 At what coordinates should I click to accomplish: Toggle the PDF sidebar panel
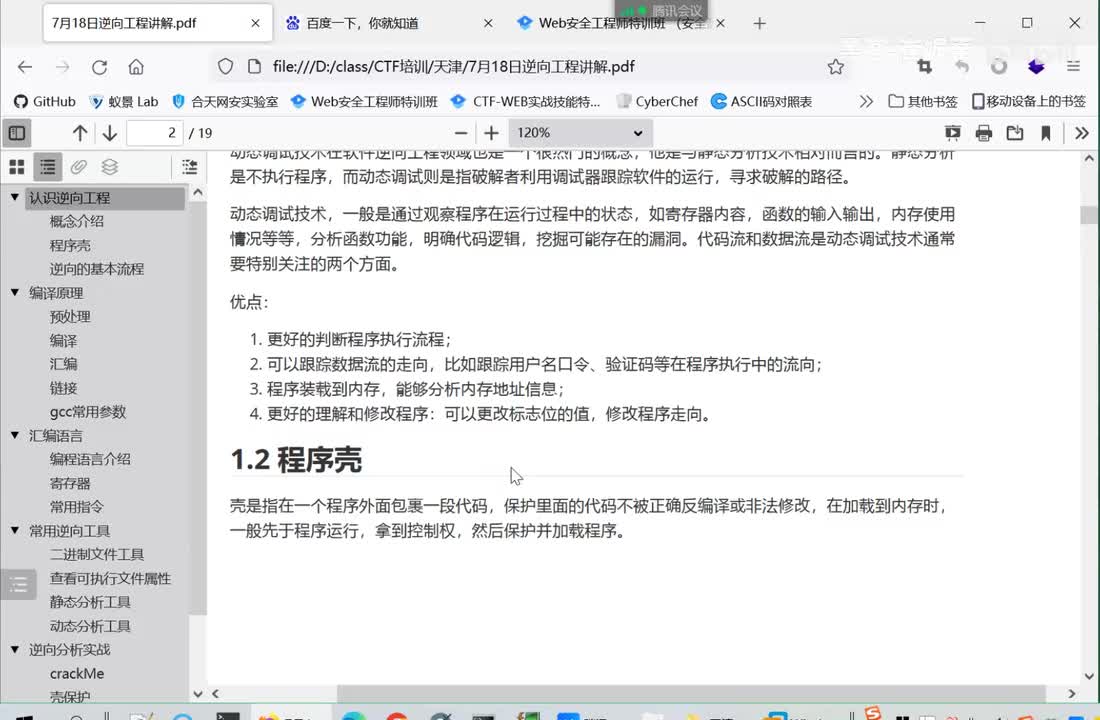(17, 133)
